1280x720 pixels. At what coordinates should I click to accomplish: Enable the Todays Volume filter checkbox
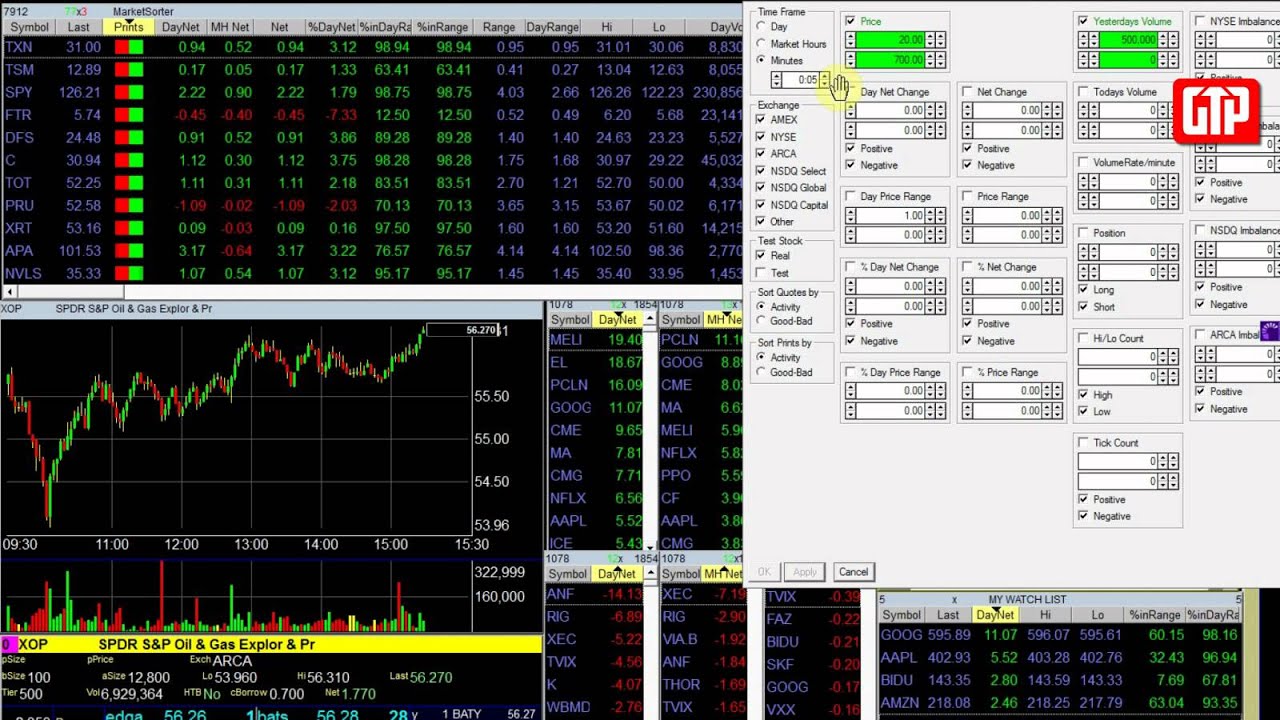point(1083,92)
